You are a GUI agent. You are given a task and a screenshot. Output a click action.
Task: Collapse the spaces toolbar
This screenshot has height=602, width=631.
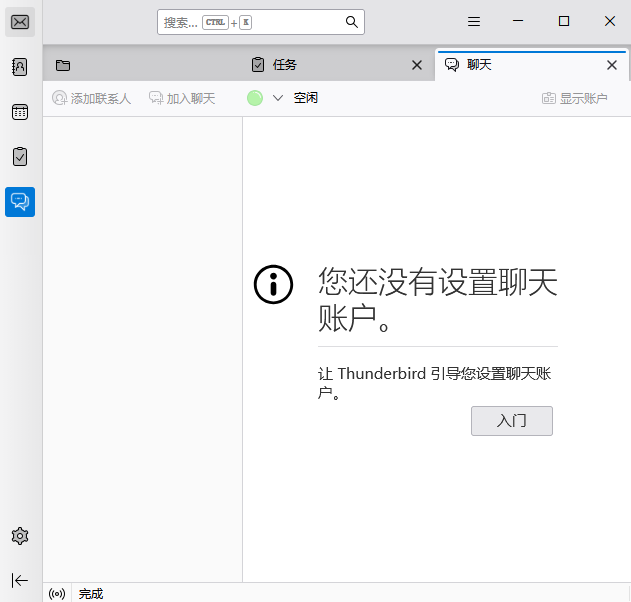click(x=20, y=580)
